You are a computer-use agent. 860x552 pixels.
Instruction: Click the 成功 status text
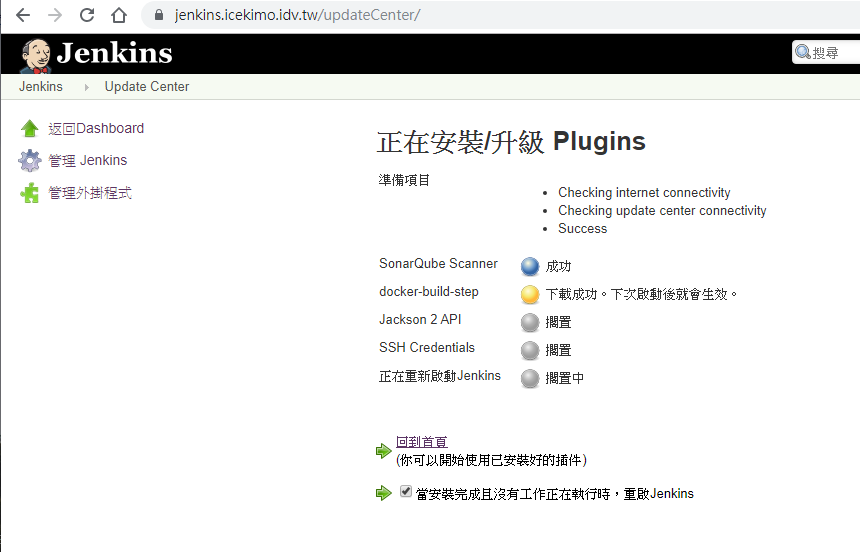[558, 267]
